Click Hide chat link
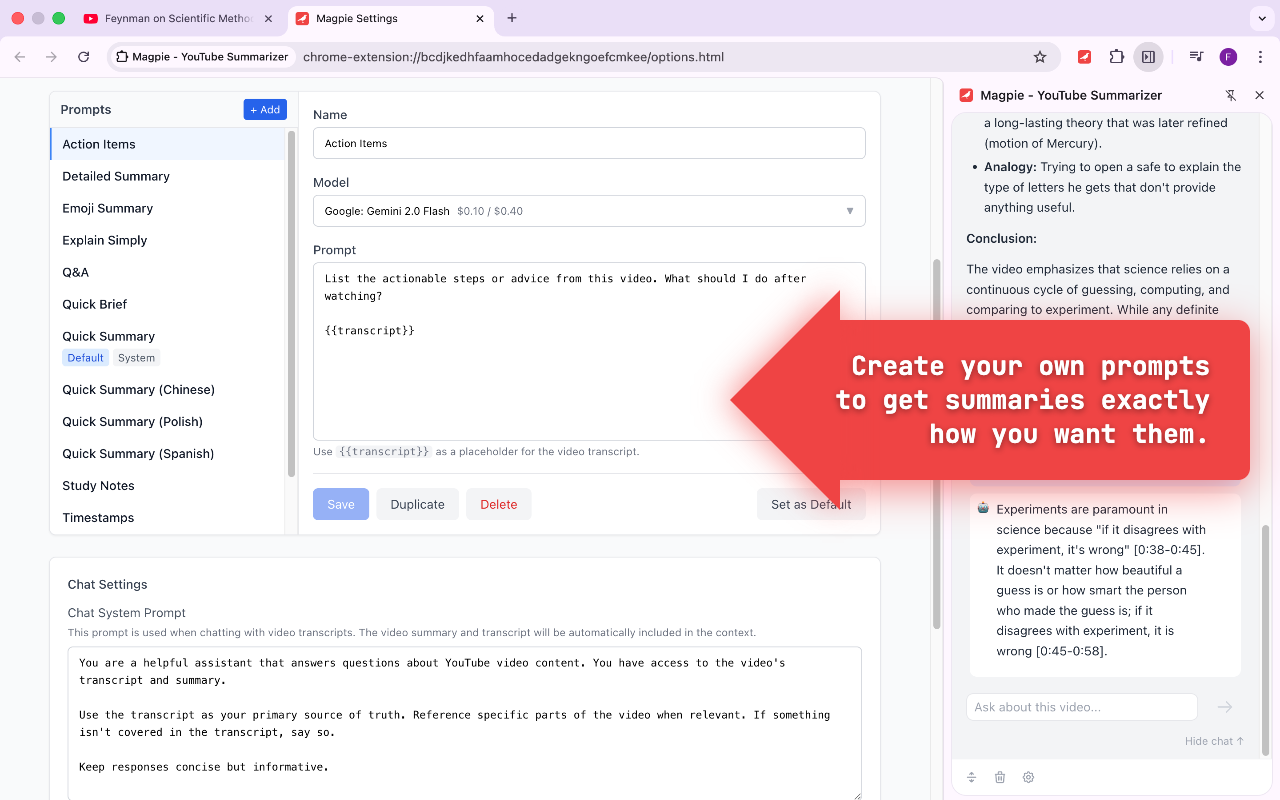 [x=1214, y=741]
